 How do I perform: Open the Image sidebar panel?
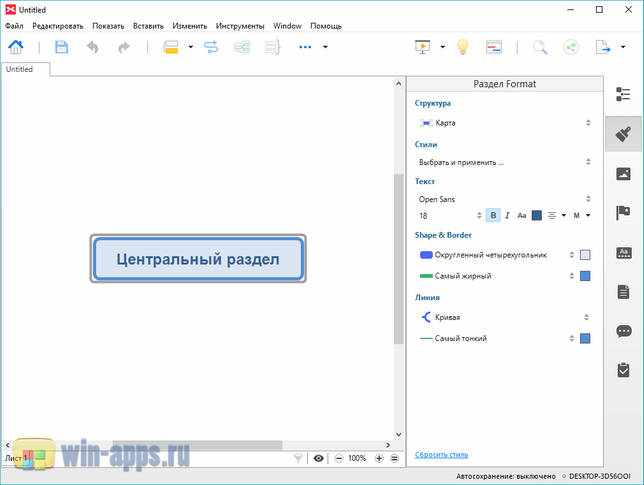tap(623, 174)
